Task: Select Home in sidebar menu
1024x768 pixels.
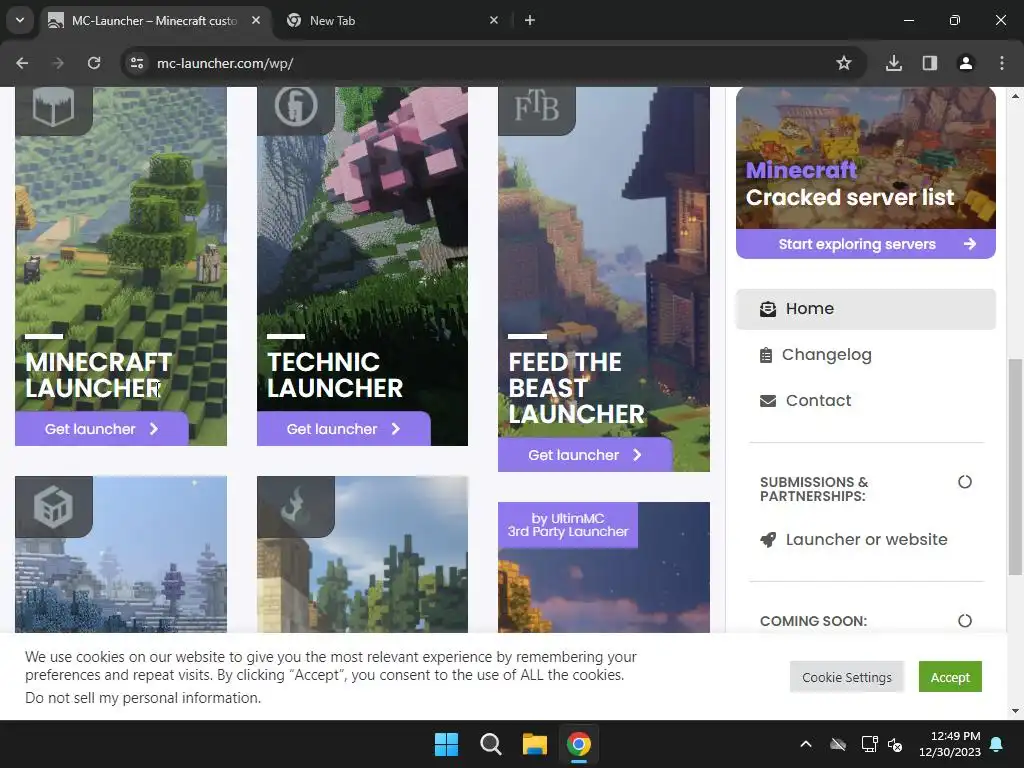Action: point(865,309)
